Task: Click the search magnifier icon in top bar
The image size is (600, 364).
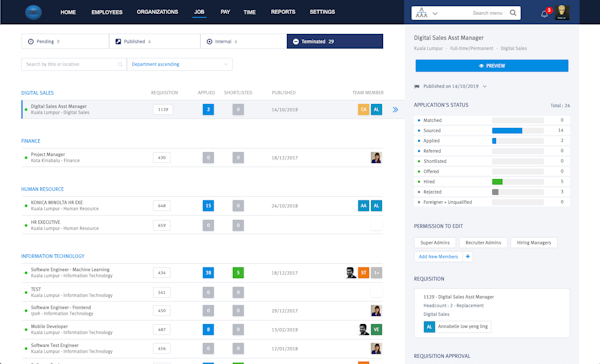Action: 513,13
